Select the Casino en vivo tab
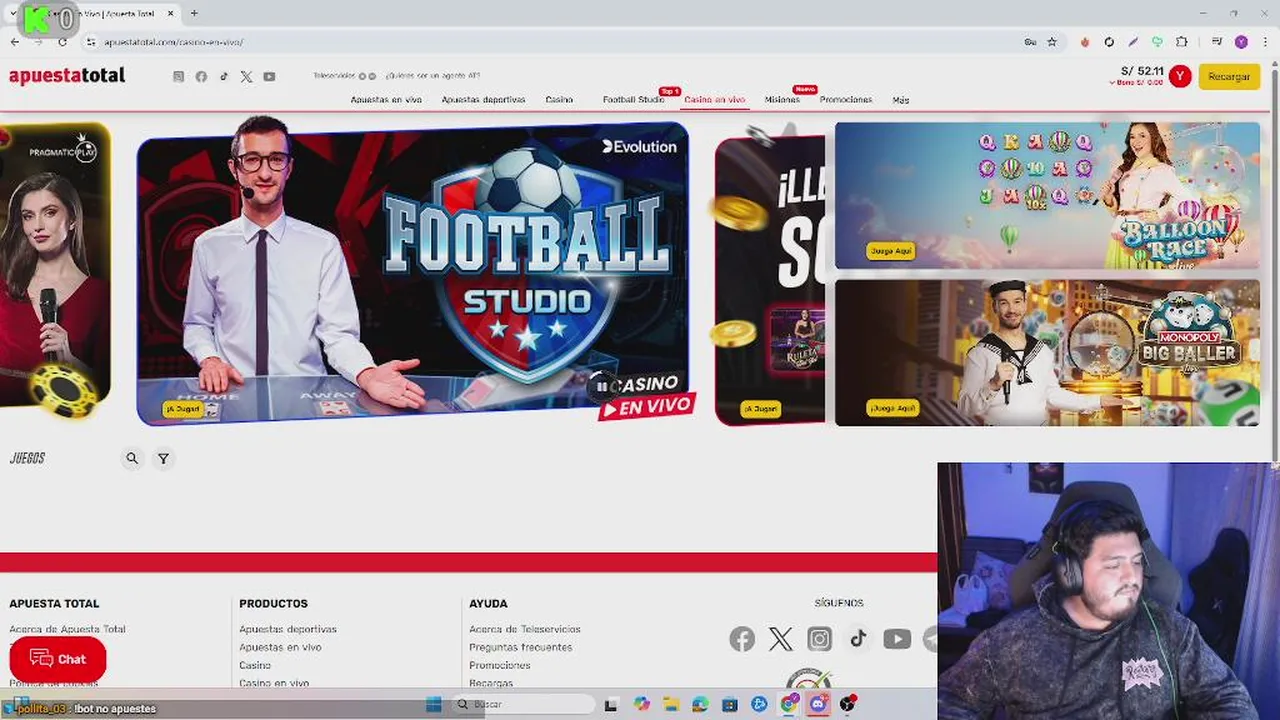 point(714,100)
